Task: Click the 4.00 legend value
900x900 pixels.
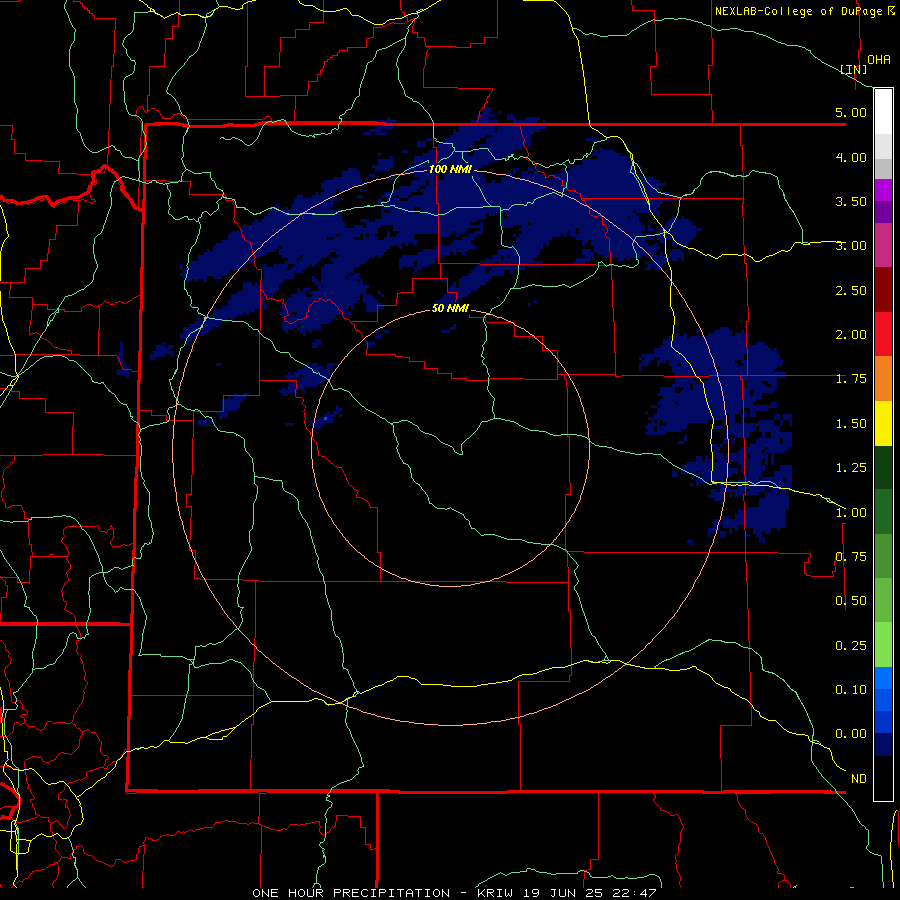Action: coord(851,157)
